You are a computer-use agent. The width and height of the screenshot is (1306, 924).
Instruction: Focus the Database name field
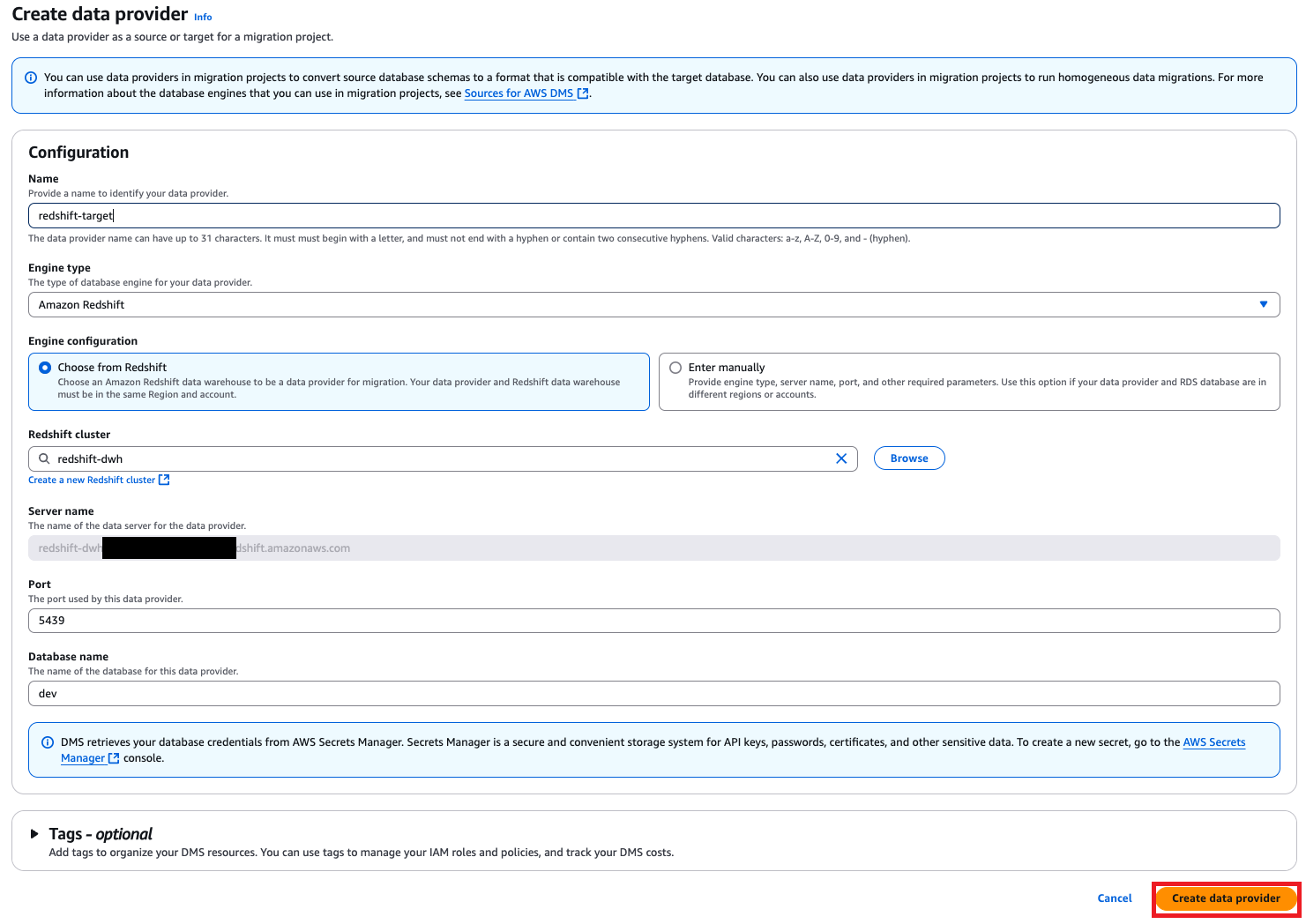coord(653,694)
